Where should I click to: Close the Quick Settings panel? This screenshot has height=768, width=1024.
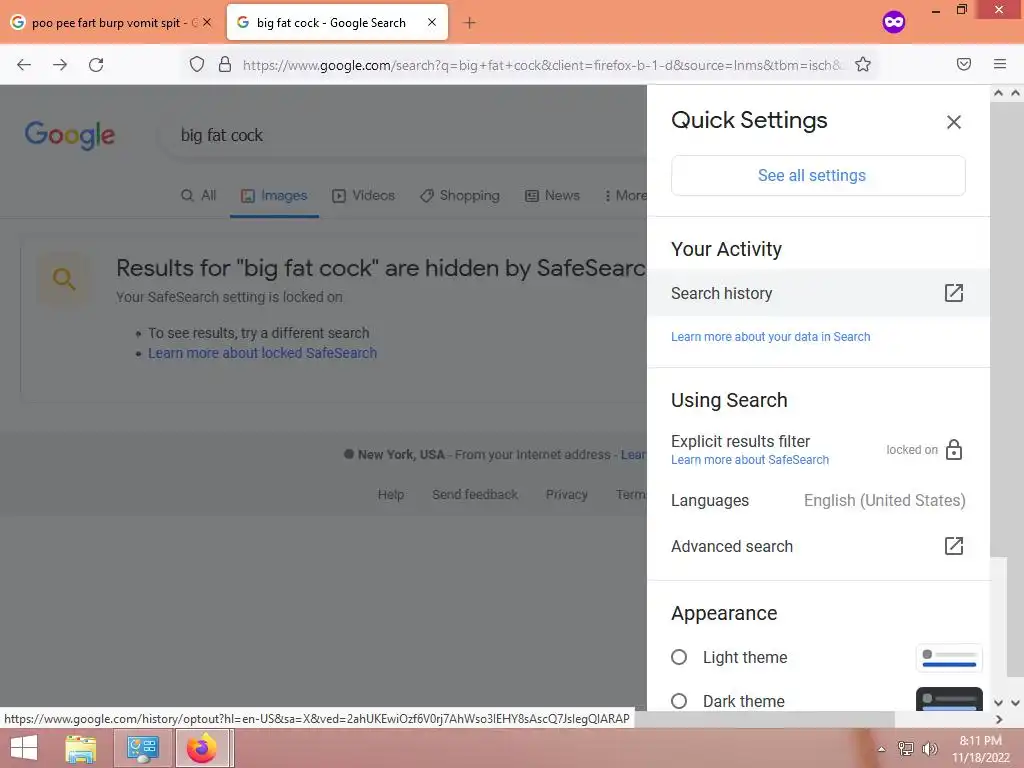point(953,121)
